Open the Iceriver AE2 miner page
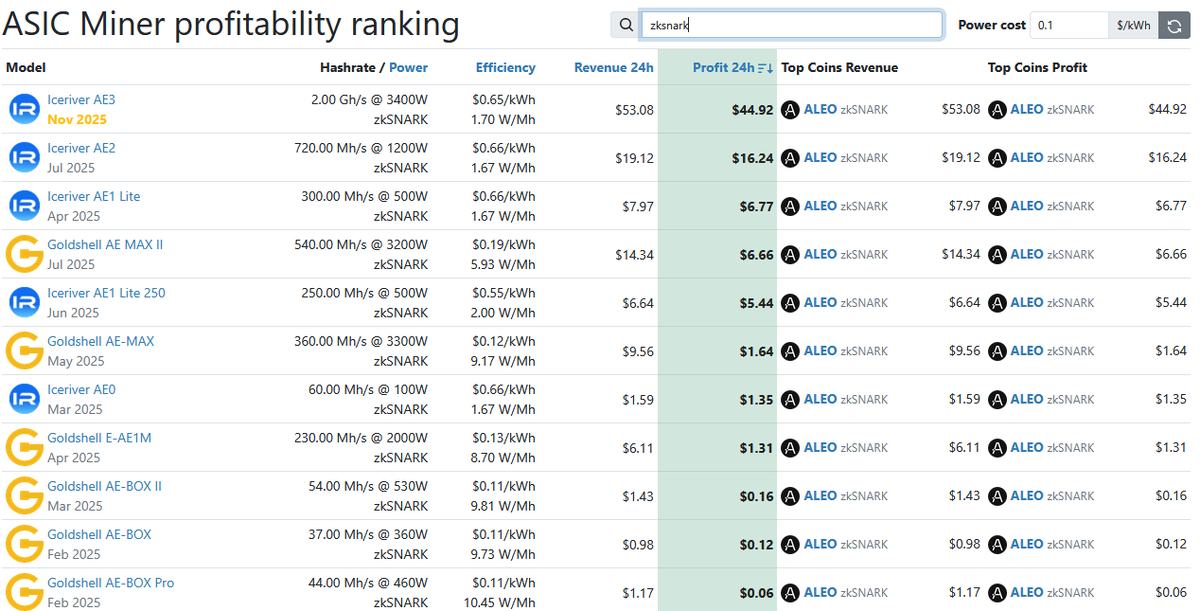1200x611 pixels. tap(81, 148)
